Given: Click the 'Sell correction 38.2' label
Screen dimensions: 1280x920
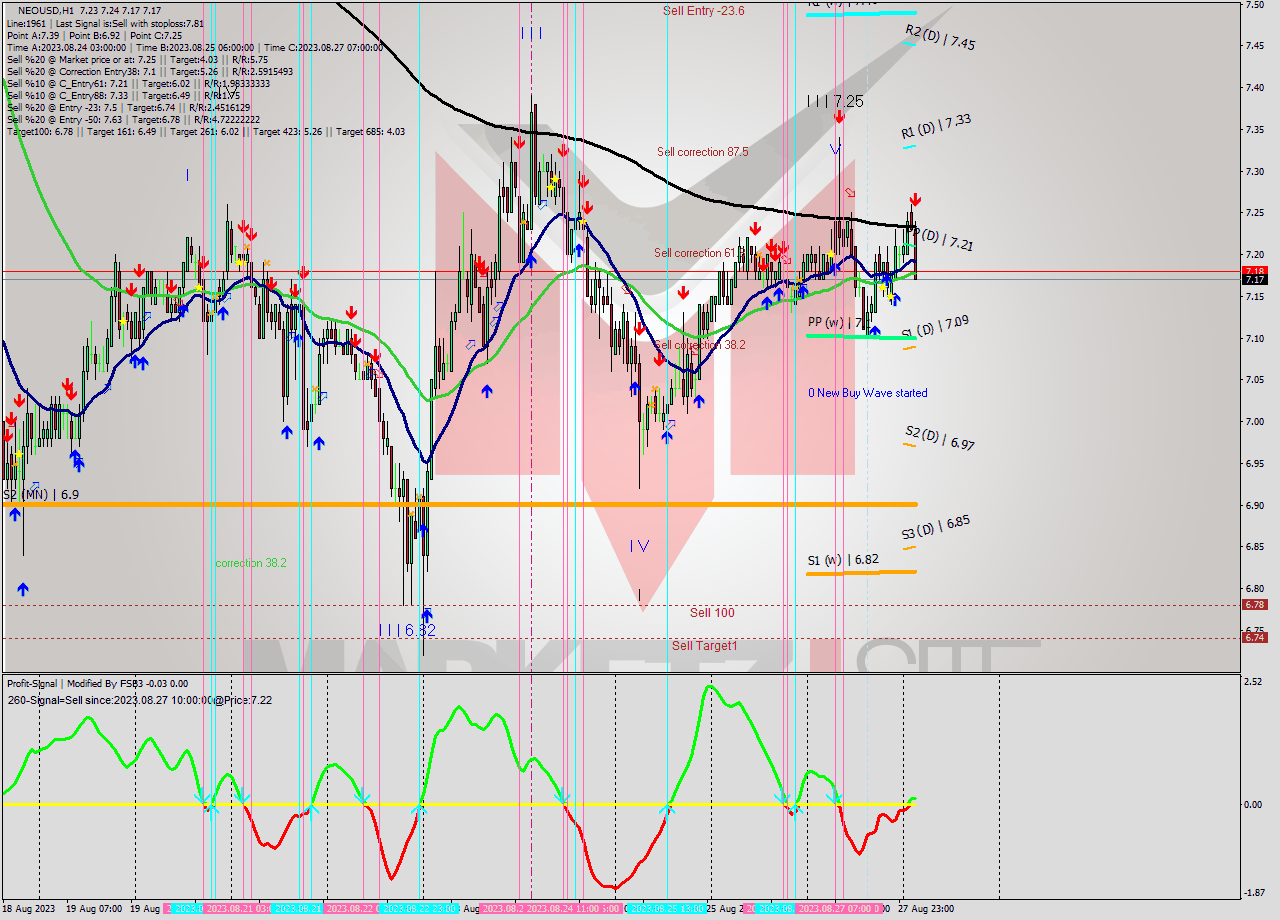Looking at the screenshot, I should click(x=699, y=344).
